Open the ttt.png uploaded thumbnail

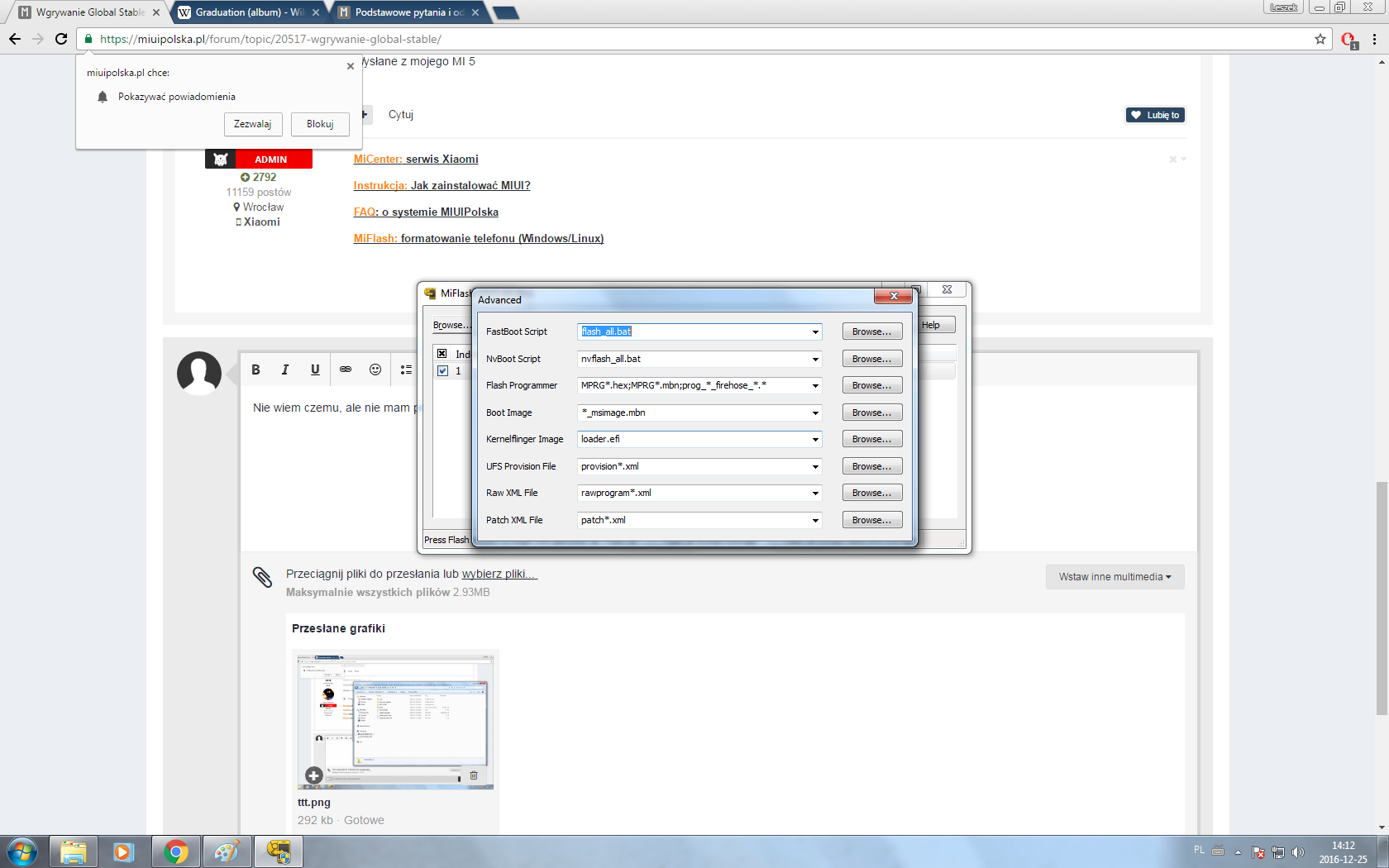[395, 721]
